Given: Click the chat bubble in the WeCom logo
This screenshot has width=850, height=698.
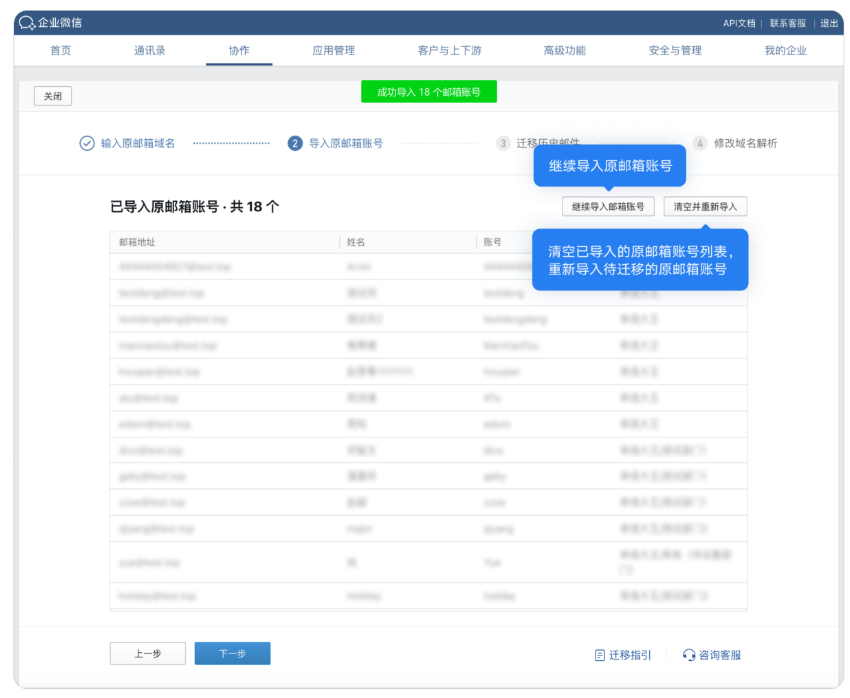Looking at the screenshot, I should [x=26, y=22].
